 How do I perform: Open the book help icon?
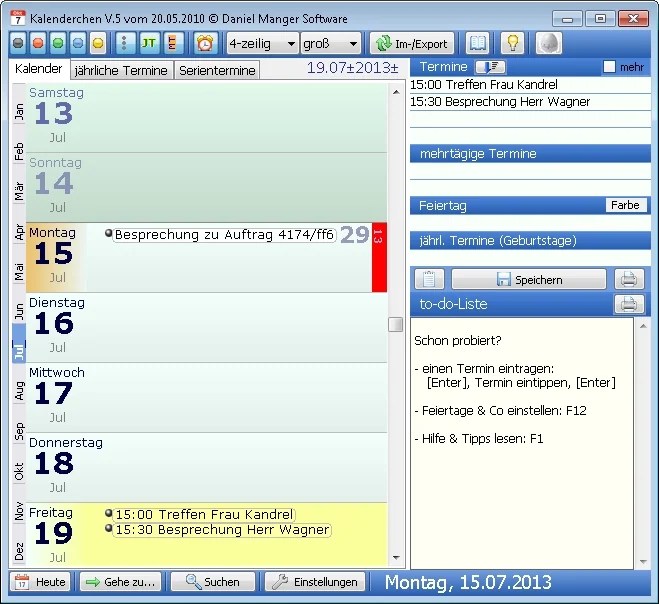(478, 43)
